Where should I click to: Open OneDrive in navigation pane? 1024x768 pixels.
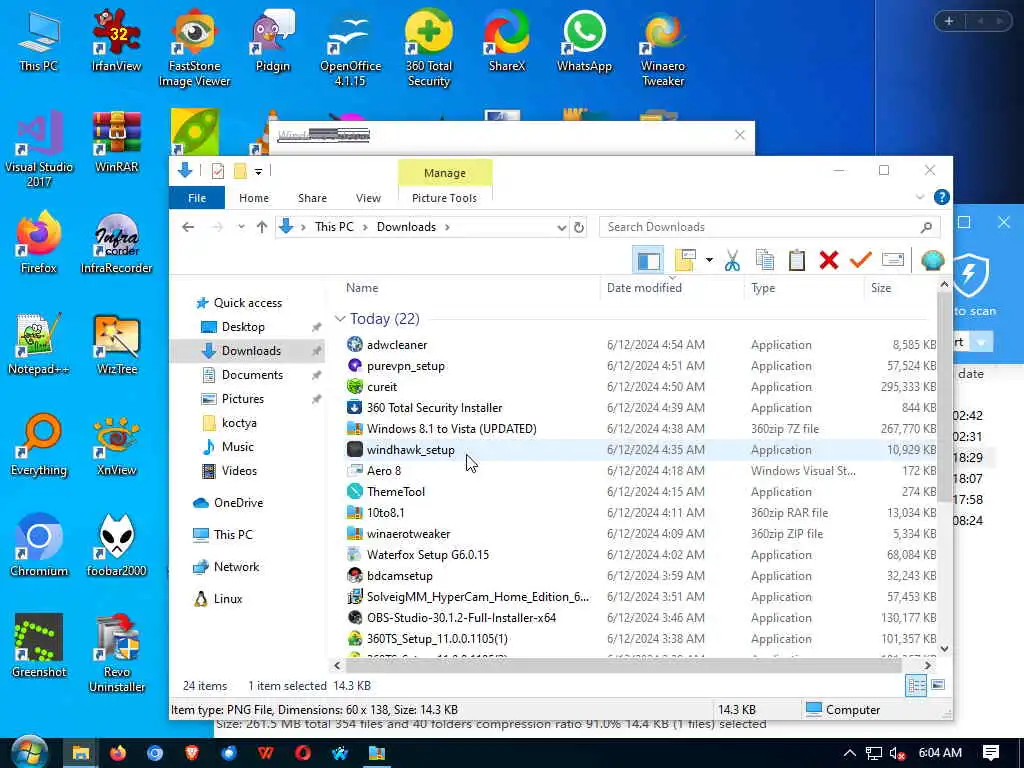click(x=238, y=503)
